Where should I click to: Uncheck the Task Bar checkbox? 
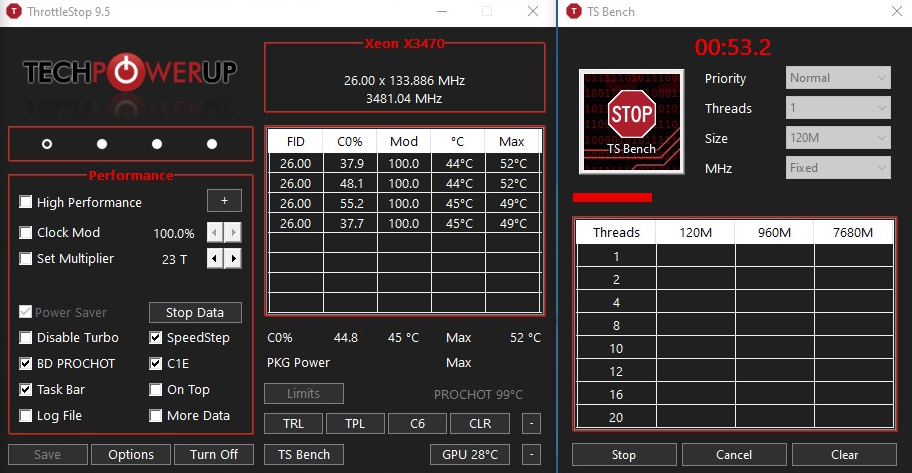pyautogui.click(x=26, y=390)
